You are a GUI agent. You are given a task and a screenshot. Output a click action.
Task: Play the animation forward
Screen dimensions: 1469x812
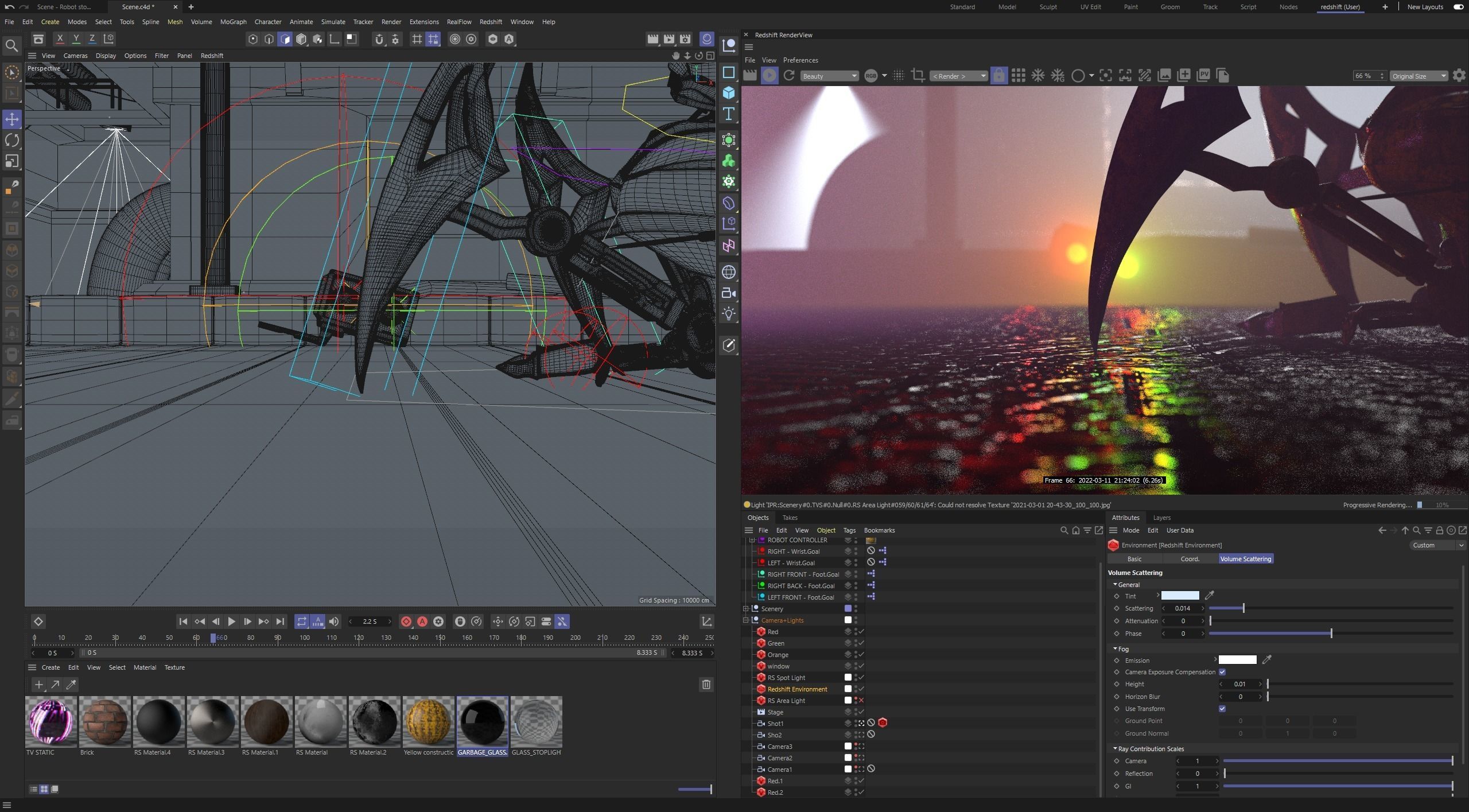pos(231,621)
